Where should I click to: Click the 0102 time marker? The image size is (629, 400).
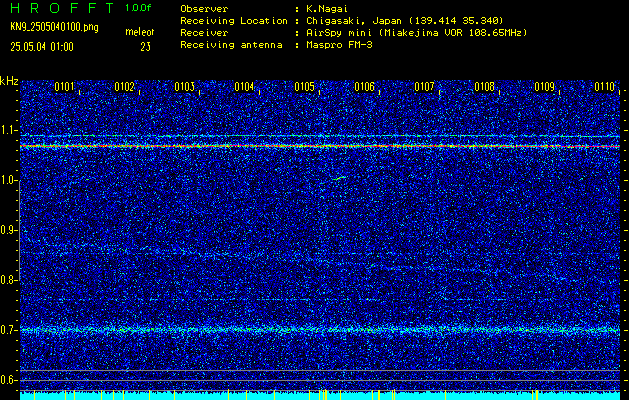point(124,87)
